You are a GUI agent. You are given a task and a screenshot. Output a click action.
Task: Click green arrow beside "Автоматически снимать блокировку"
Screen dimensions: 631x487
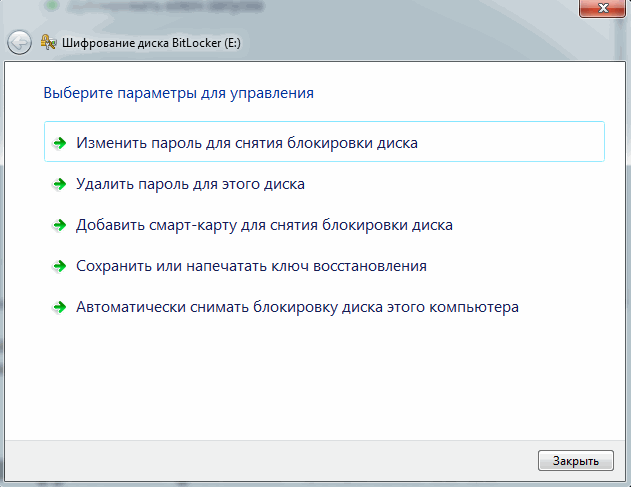point(60,307)
